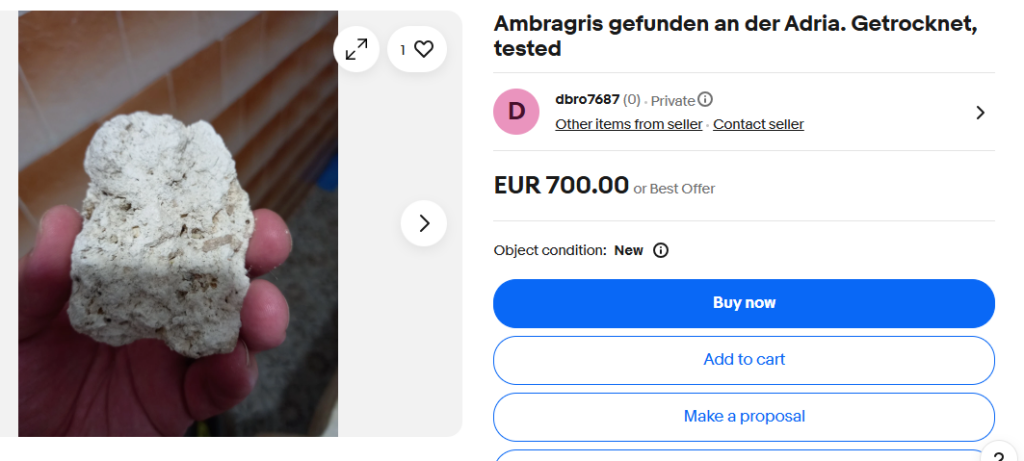
Task: Expand seller details with right chevron
Action: point(980,112)
